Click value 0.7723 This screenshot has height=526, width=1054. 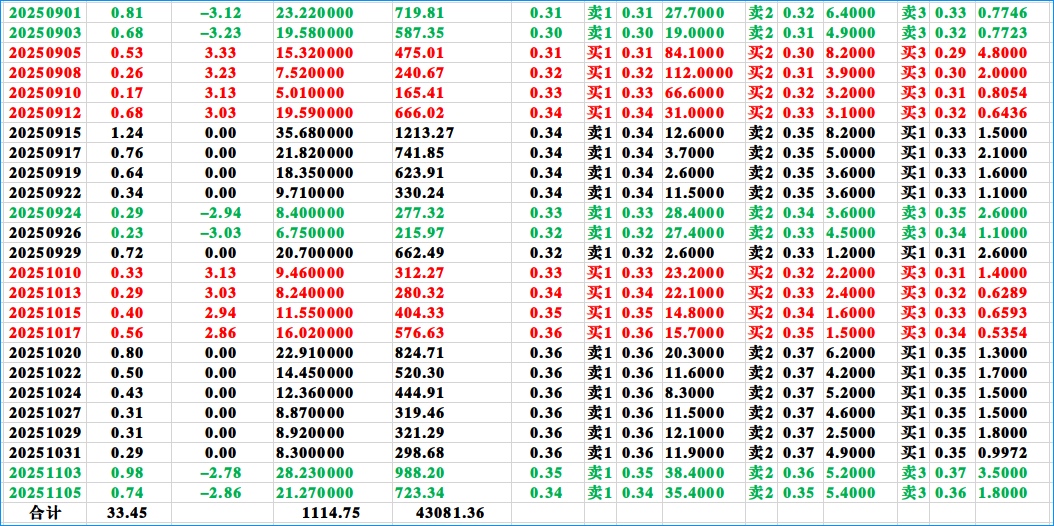click(1002, 32)
